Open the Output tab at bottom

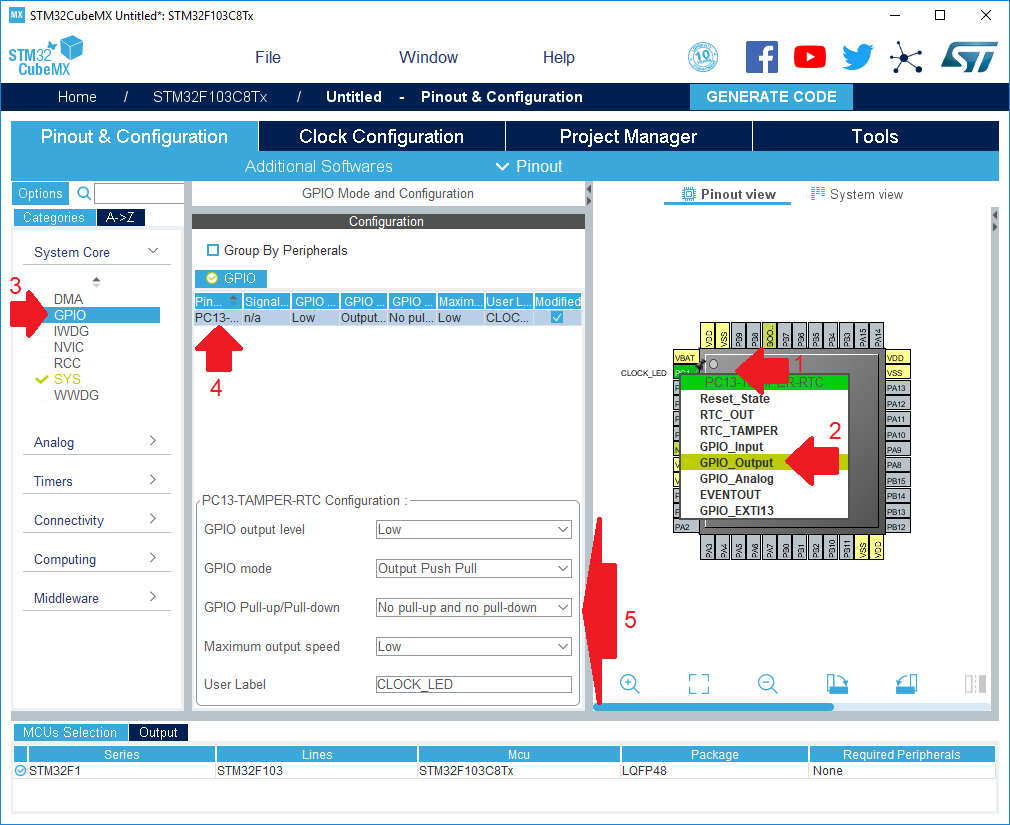(158, 732)
